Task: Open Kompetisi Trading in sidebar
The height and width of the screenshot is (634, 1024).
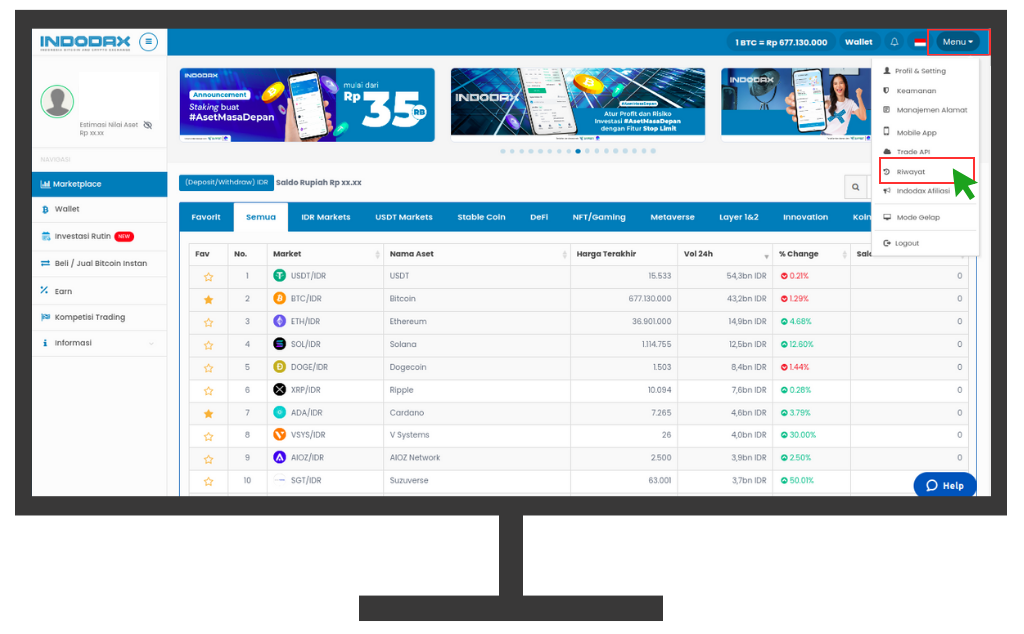Action: tap(99, 317)
